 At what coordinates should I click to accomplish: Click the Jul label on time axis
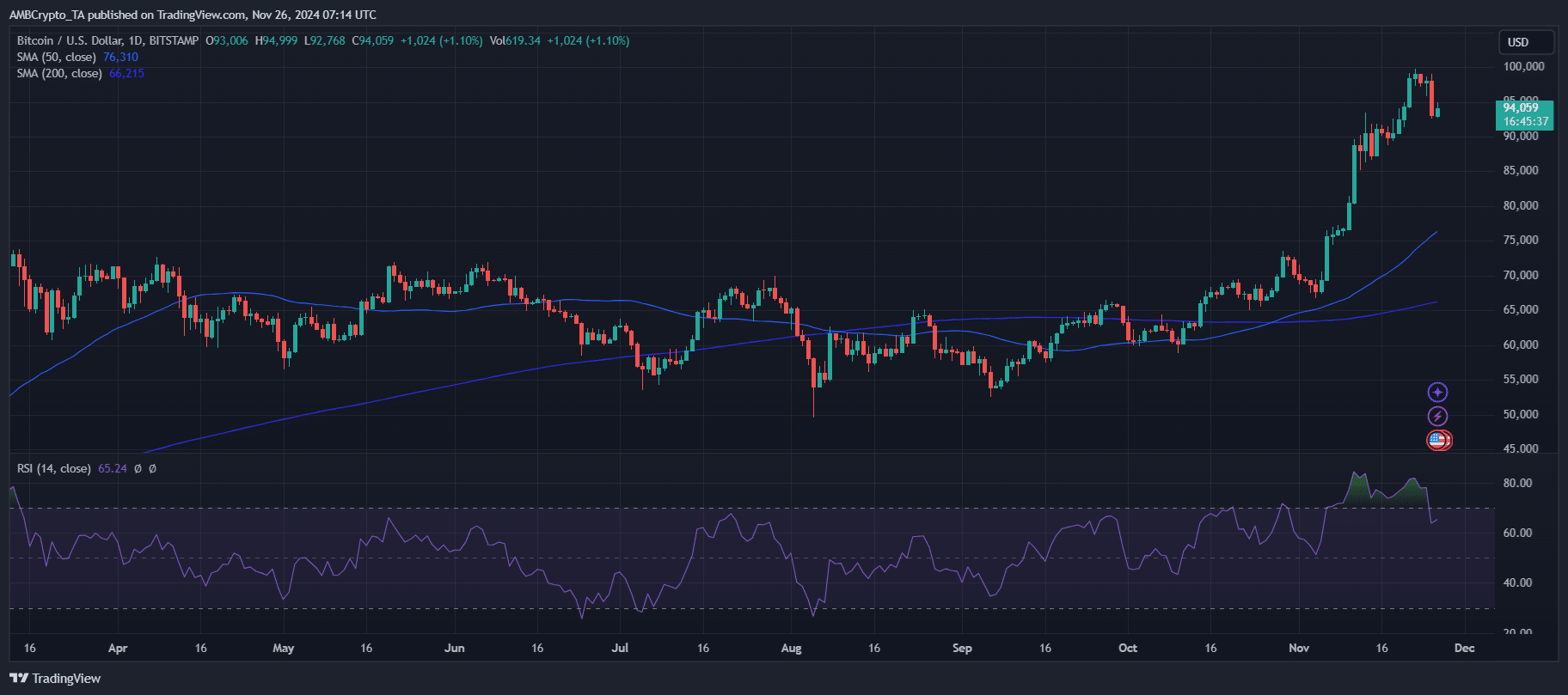(x=620, y=648)
